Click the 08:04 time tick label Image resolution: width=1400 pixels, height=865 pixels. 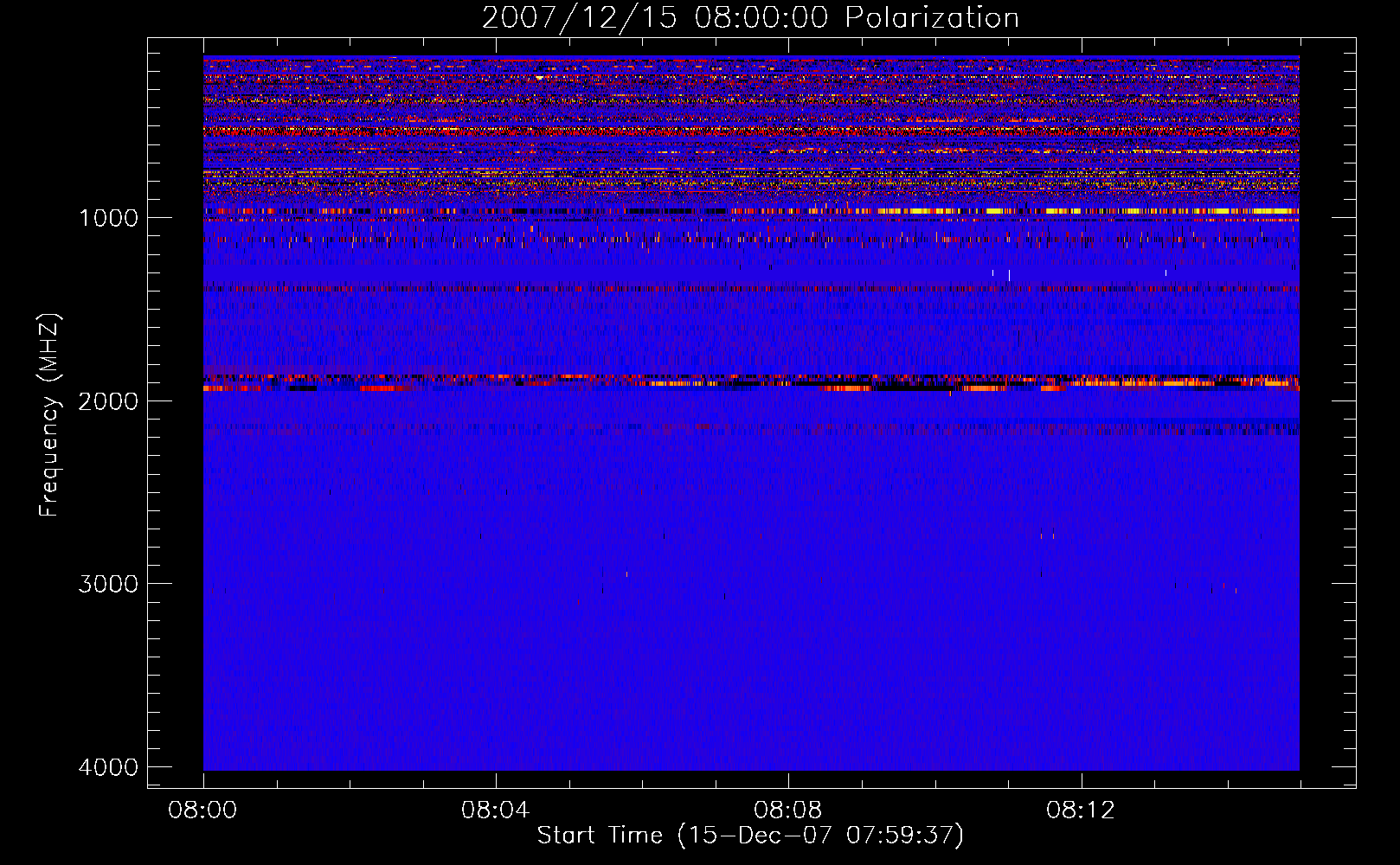[x=495, y=811]
